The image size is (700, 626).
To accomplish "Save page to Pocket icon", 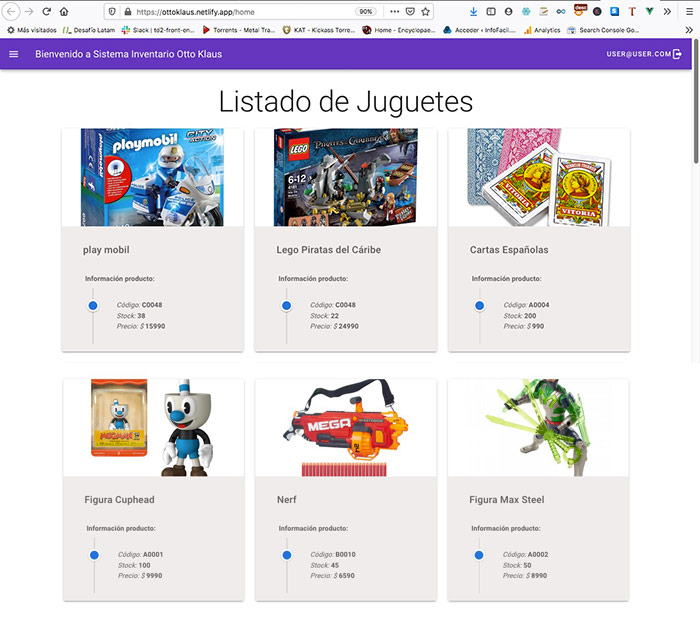I will tap(410, 12).
